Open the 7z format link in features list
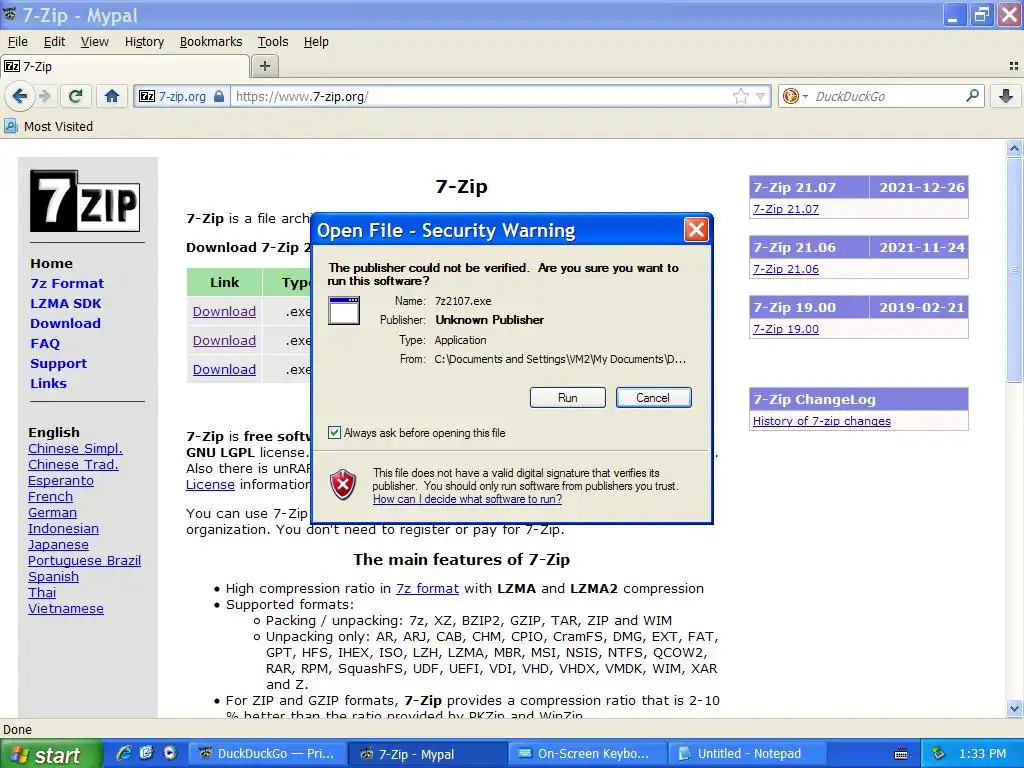This screenshot has height=768, width=1024. (427, 588)
